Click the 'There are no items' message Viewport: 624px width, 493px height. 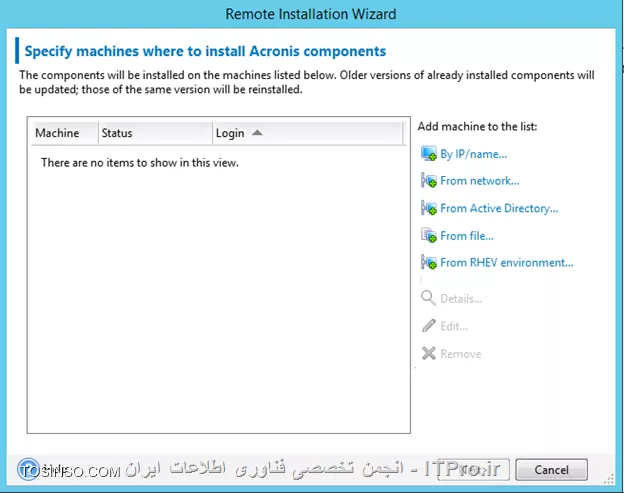(140, 163)
